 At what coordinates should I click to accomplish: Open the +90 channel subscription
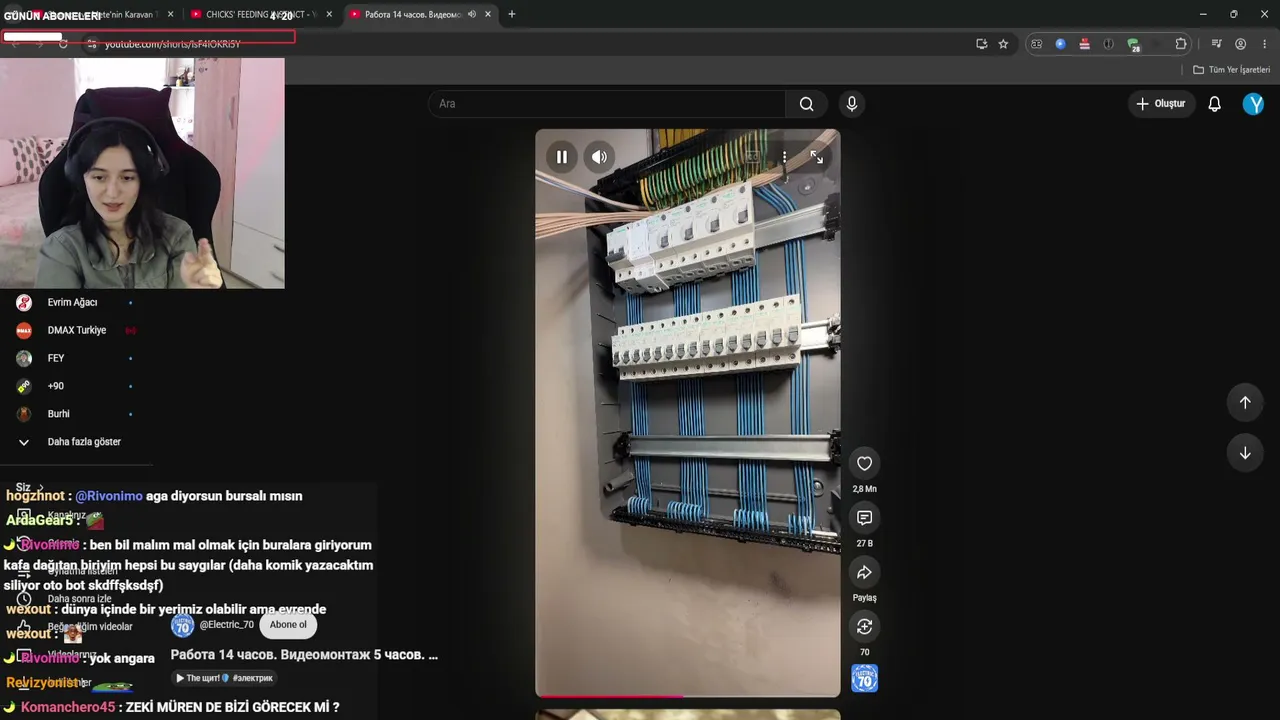[56, 386]
